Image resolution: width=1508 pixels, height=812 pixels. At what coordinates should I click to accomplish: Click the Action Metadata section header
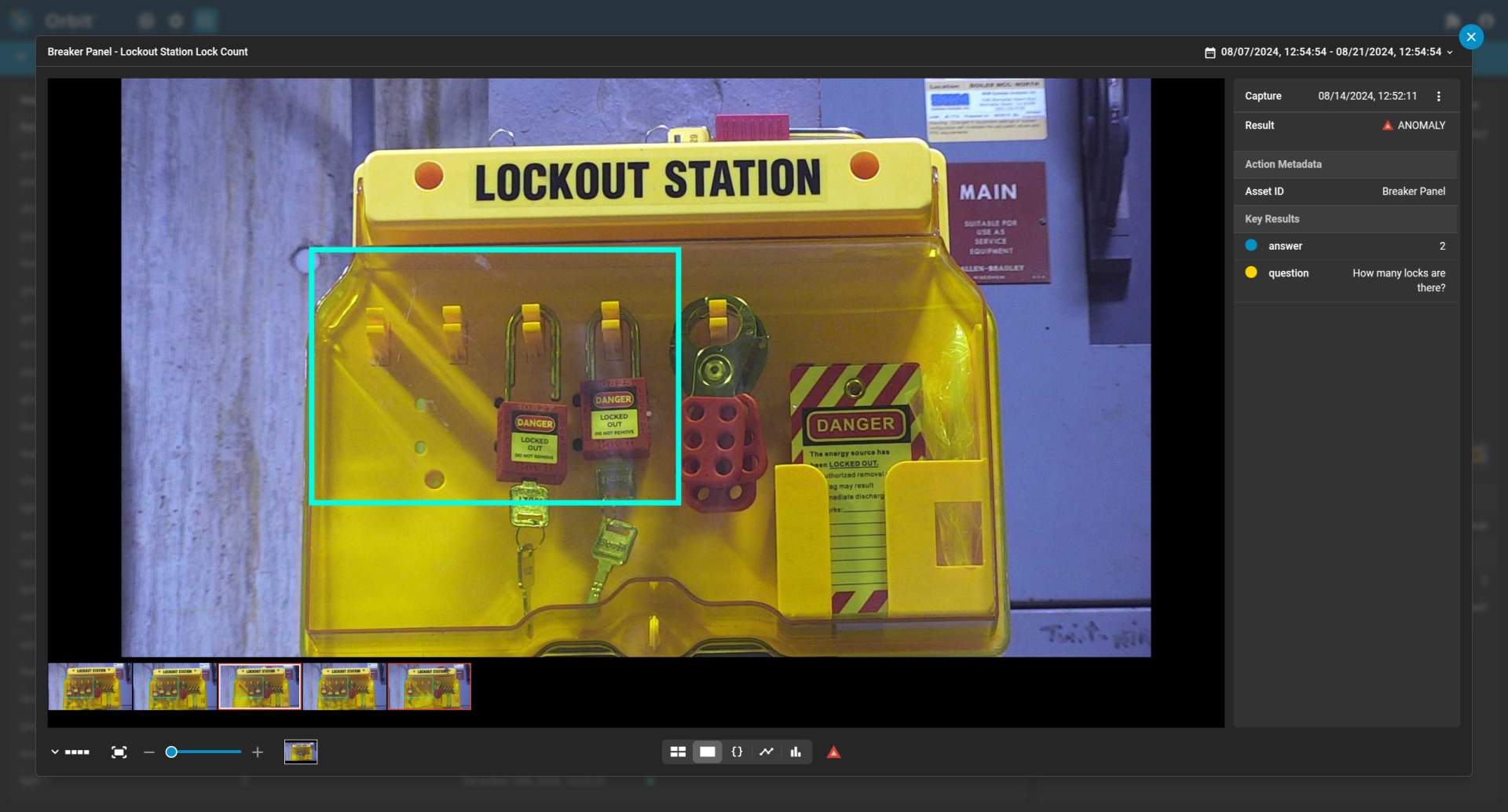coord(1345,164)
